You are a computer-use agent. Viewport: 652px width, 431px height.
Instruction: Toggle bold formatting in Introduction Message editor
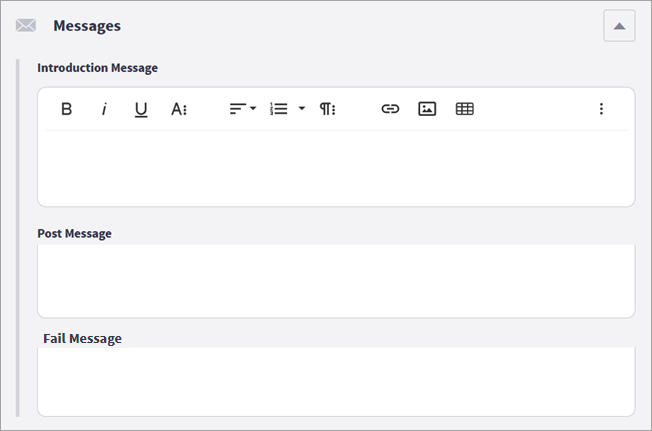(x=67, y=109)
